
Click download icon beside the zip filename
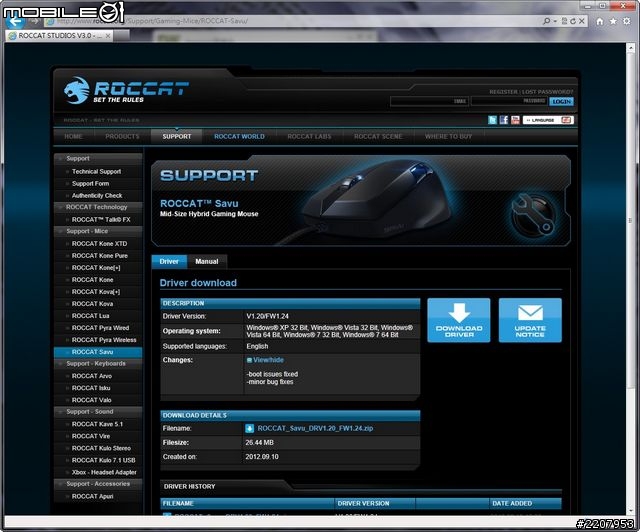point(249,428)
